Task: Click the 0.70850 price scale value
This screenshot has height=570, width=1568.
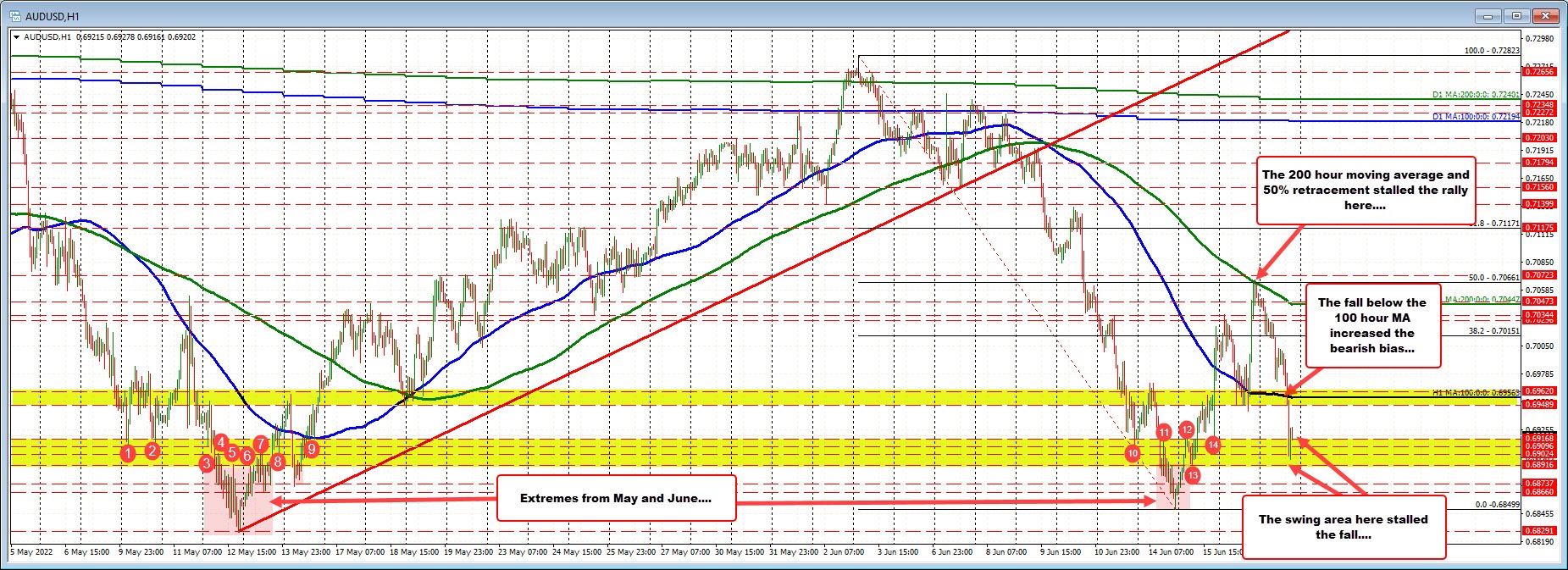Action: click(x=1539, y=262)
